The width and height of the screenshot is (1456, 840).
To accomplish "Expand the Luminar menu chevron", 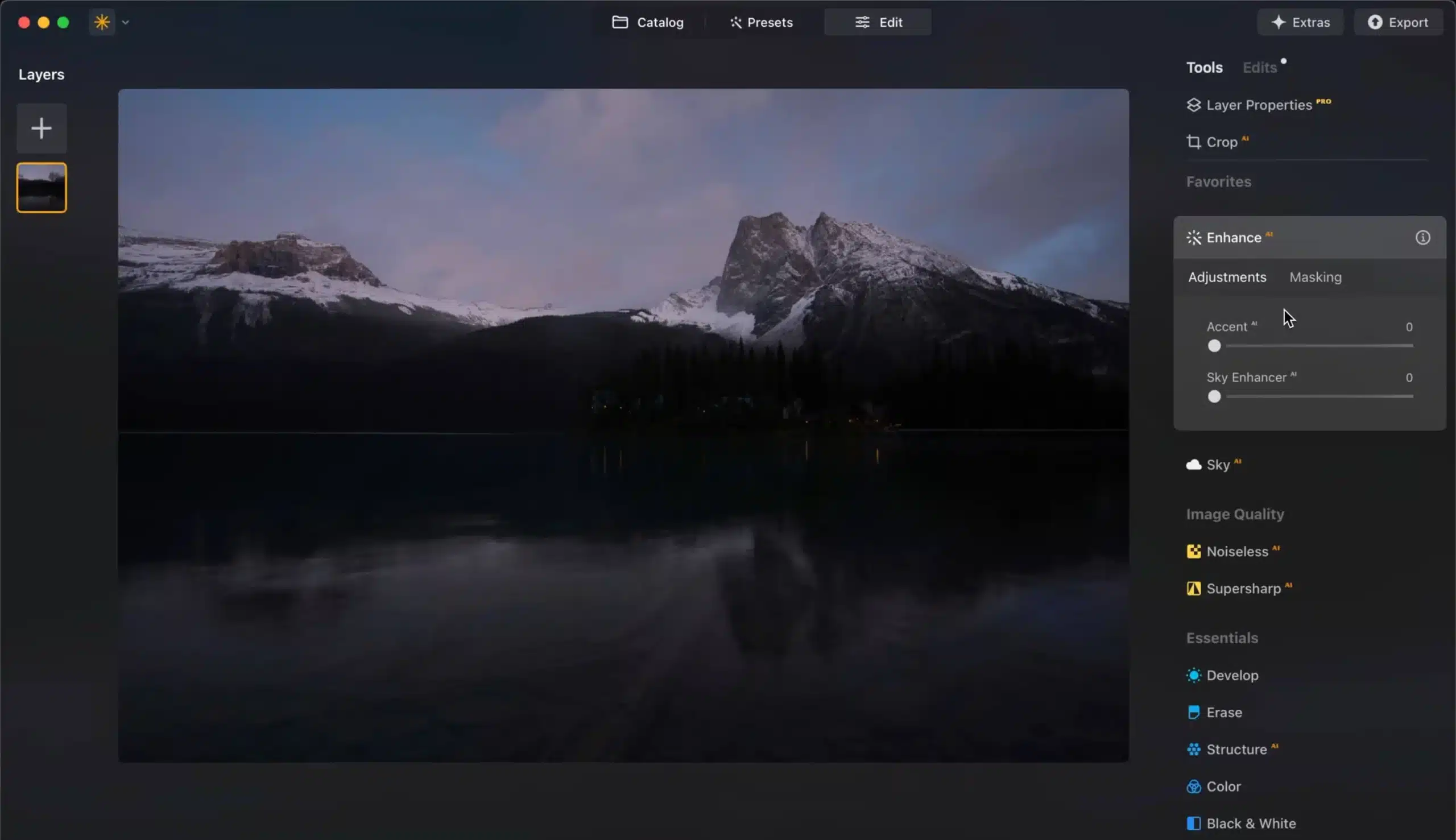I will tap(126, 22).
